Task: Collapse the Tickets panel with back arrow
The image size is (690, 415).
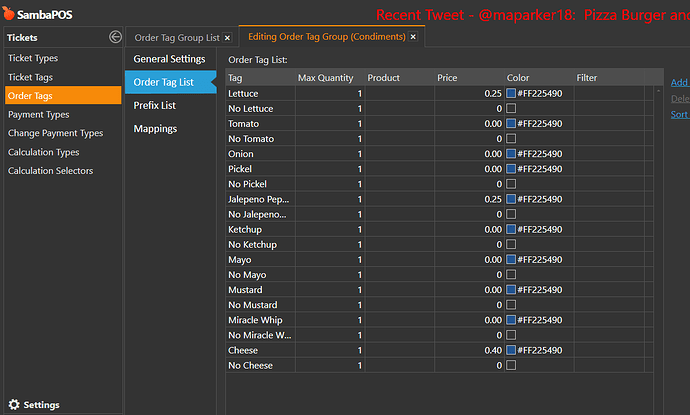Action: pyautogui.click(x=115, y=37)
